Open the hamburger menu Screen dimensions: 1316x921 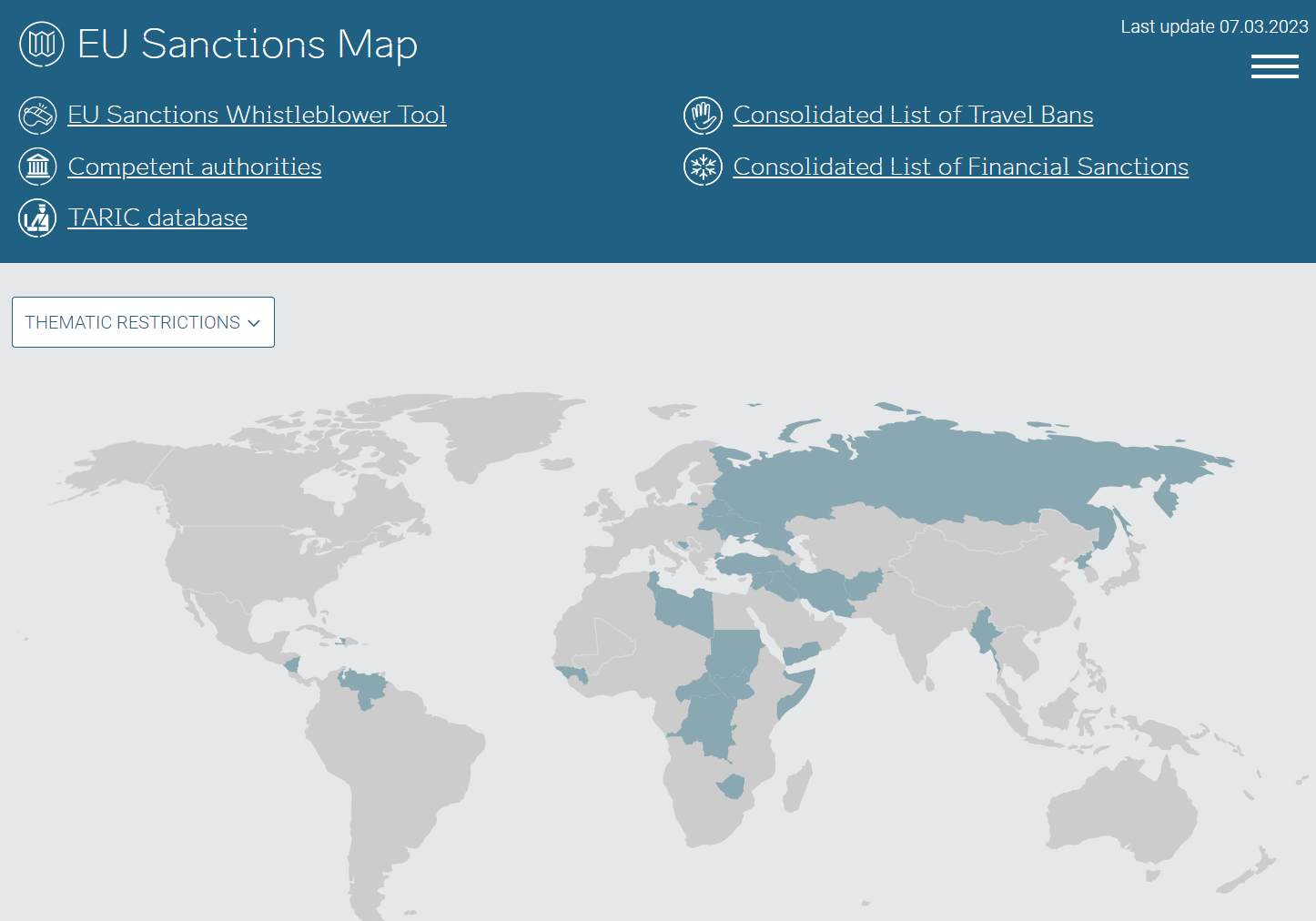click(x=1274, y=66)
